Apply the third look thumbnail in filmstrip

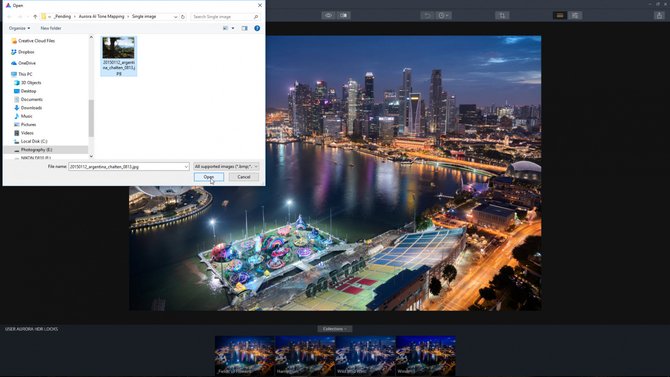point(365,356)
